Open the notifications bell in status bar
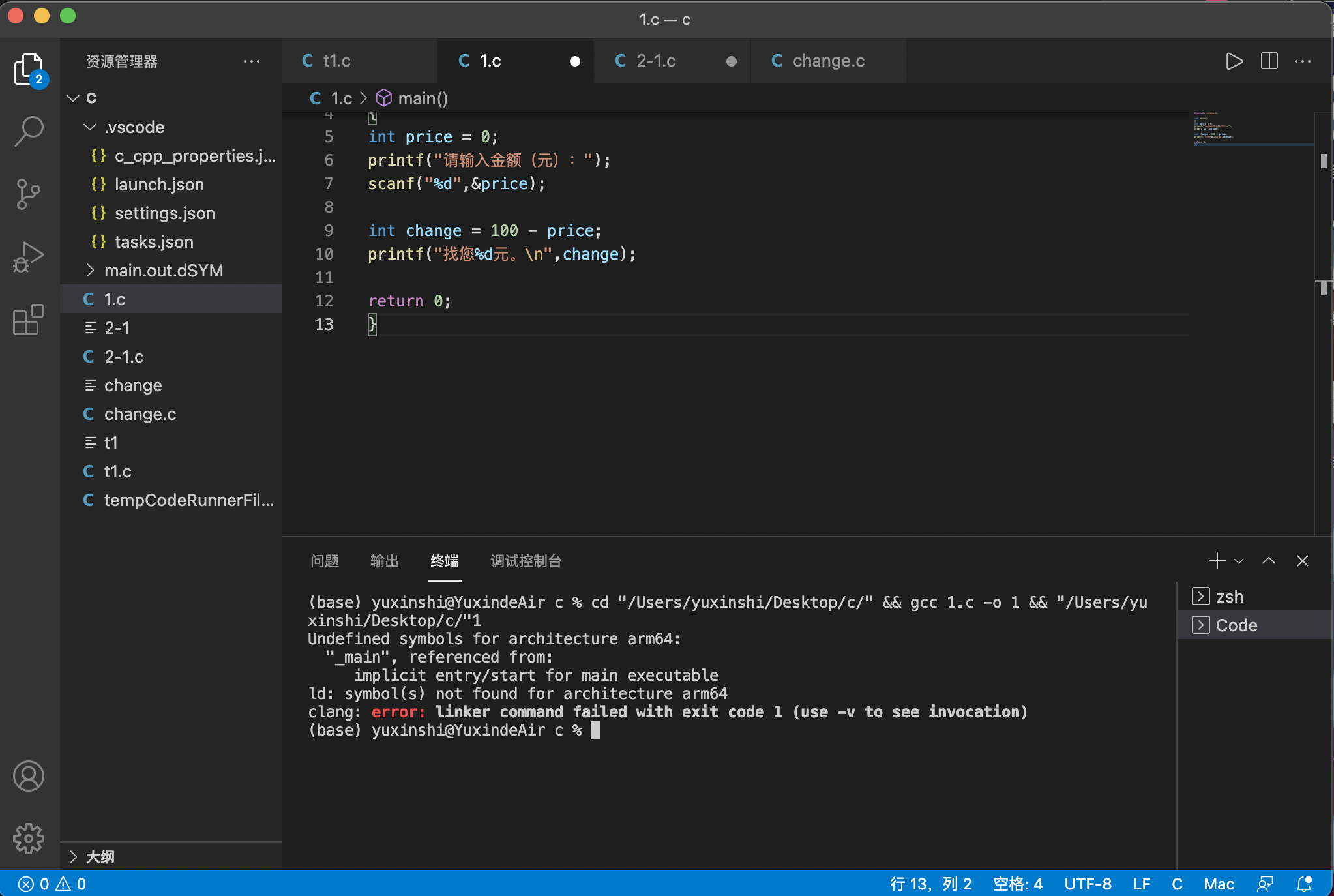The width and height of the screenshot is (1334, 896). click(1305, 884)
